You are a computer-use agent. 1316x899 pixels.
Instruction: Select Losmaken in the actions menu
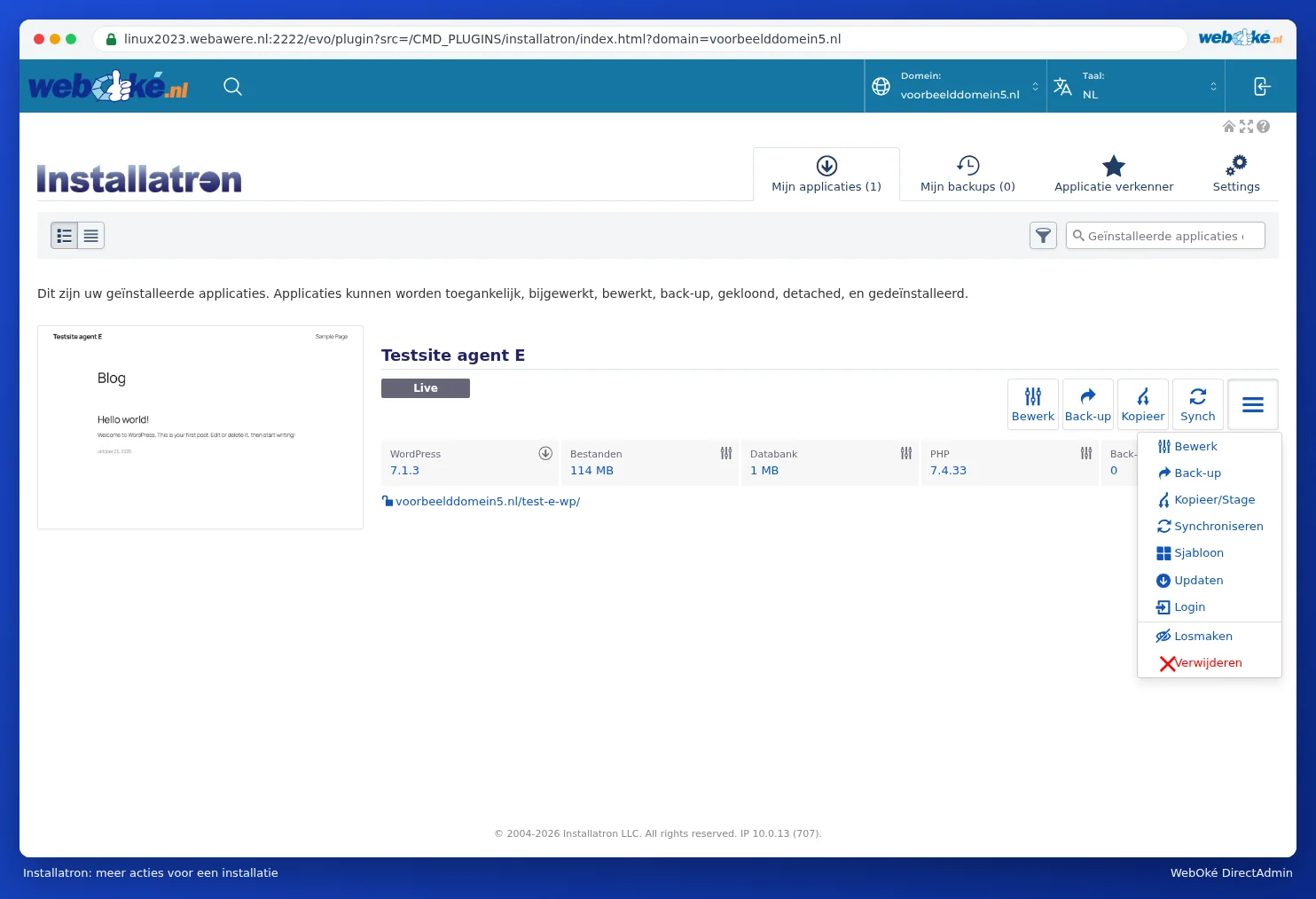pyautogui.click(x=1210, y=637)
